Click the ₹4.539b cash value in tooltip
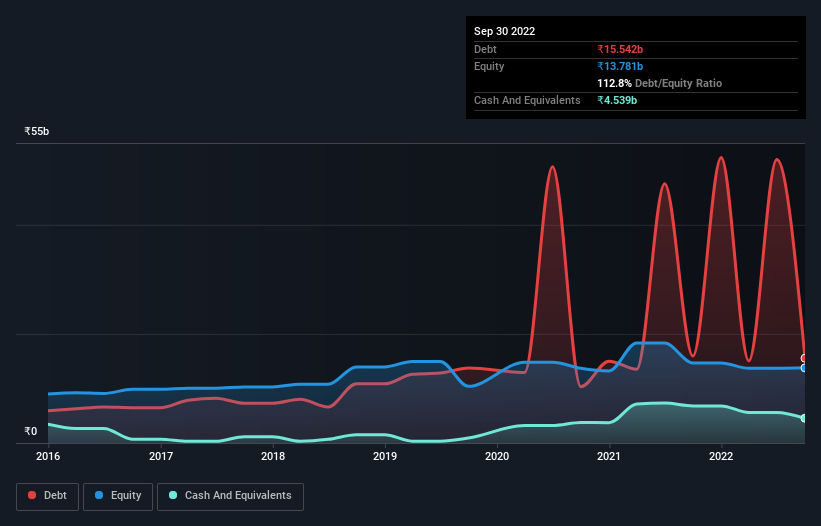Viewport: 821px width, 526px height. point(617,100)
